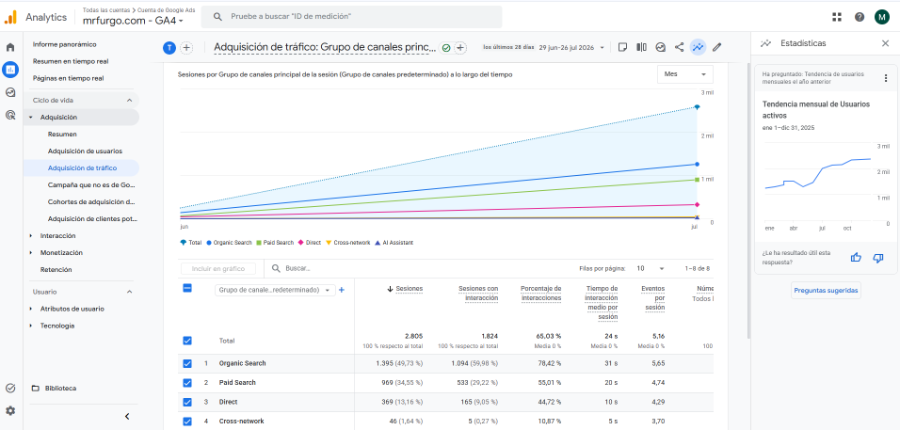Click the Paid Search legend swatch
The height and width of the screenshot is (430, 900).
259,243
